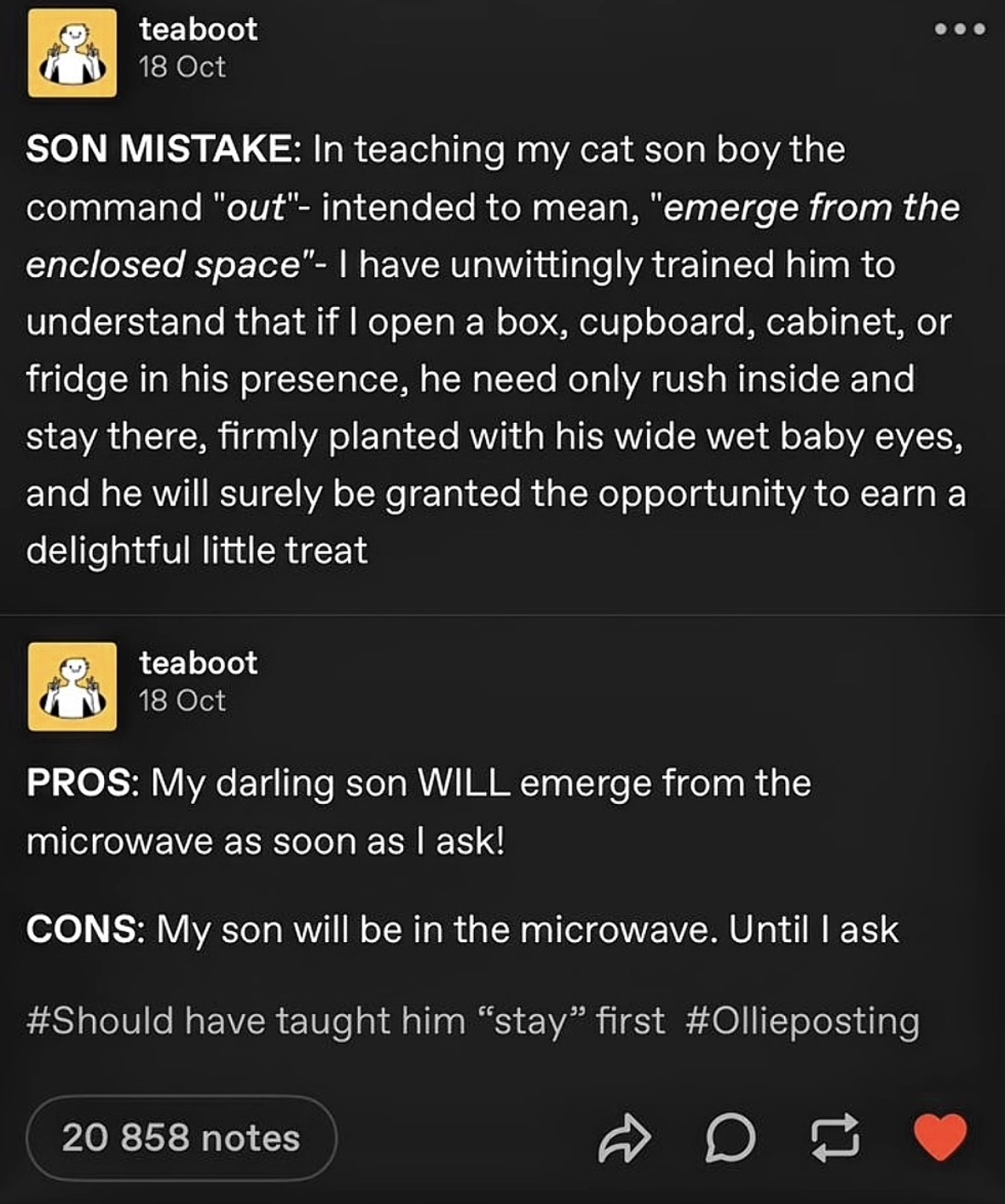The image size is (1005, 1204).
Task: Open the #Should have taught him "stay" first tag
Action: [x=345, y=1021]
